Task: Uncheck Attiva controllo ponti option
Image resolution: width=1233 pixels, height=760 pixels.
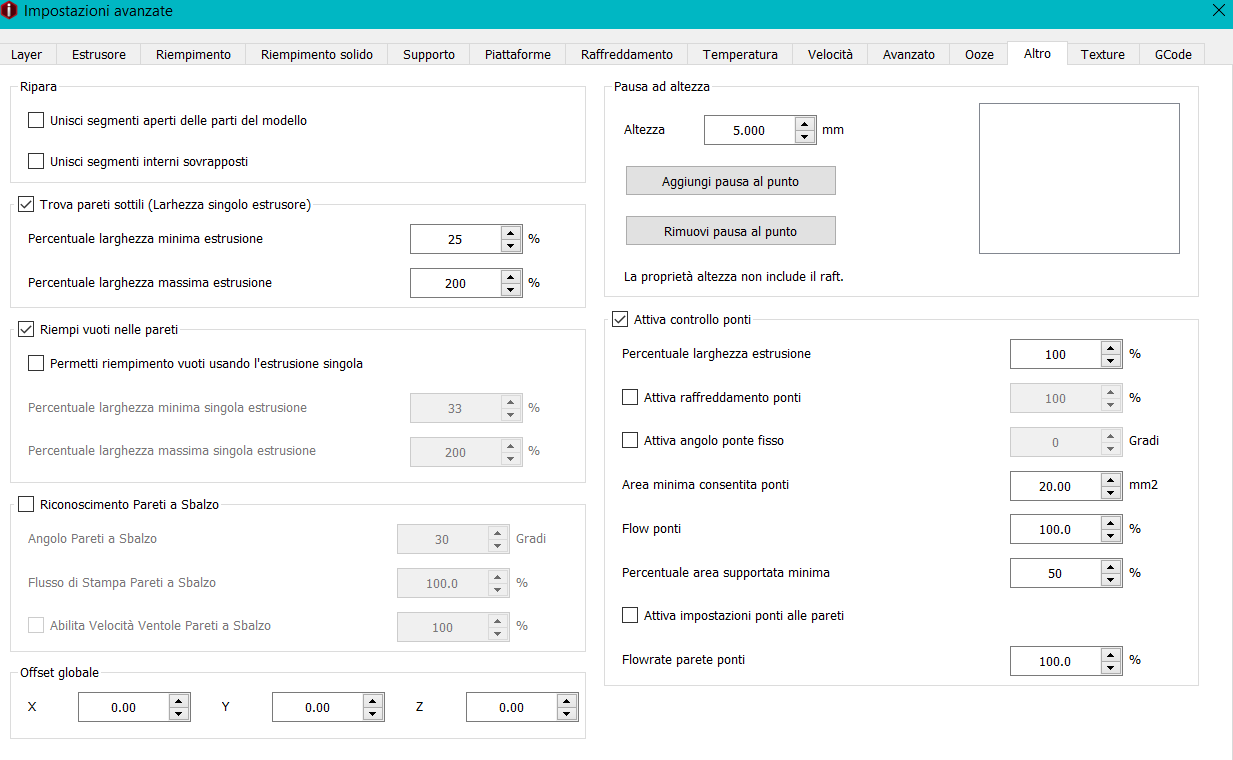Action: click(x=620, y=320)
